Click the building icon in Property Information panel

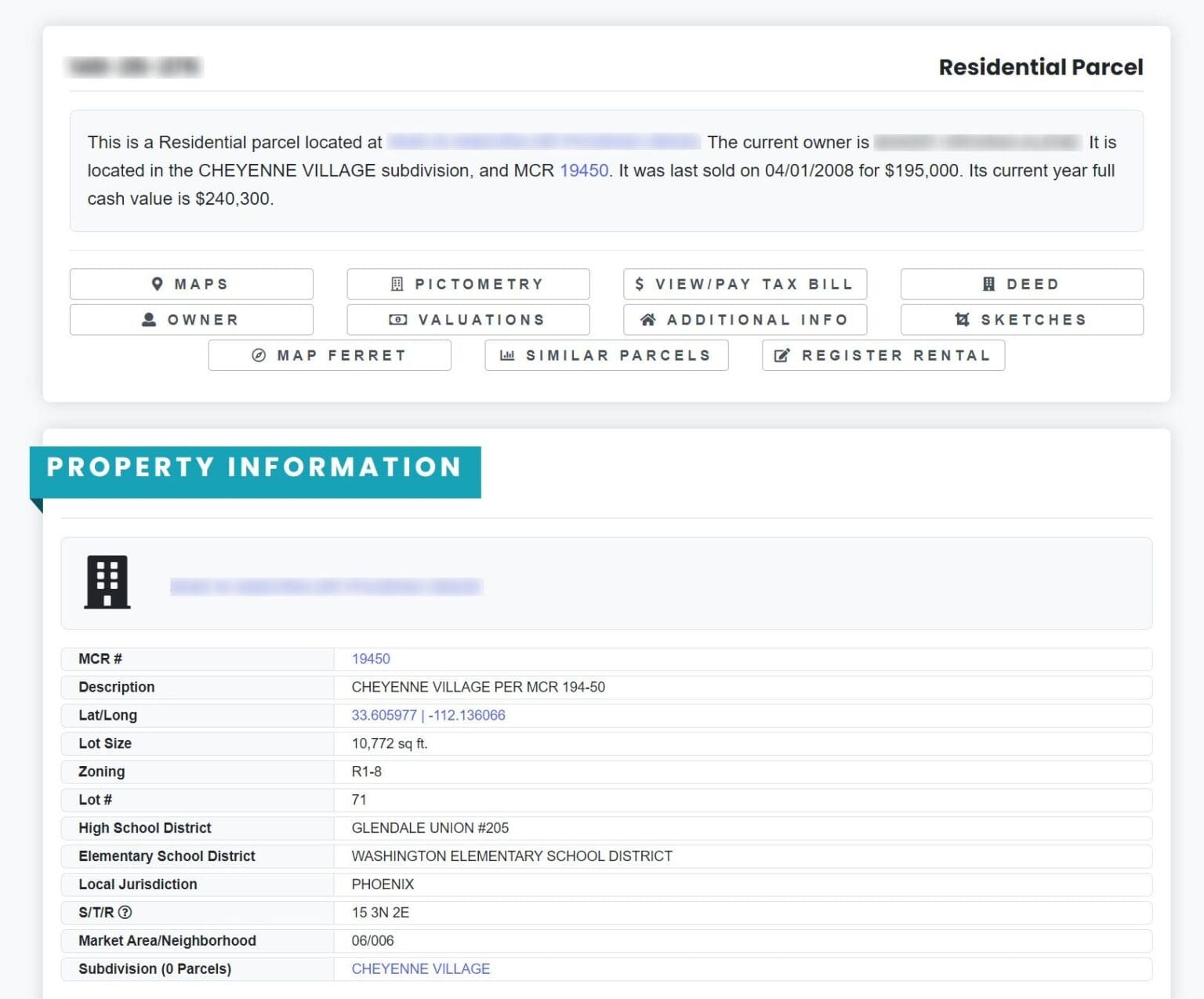(107, 583)
